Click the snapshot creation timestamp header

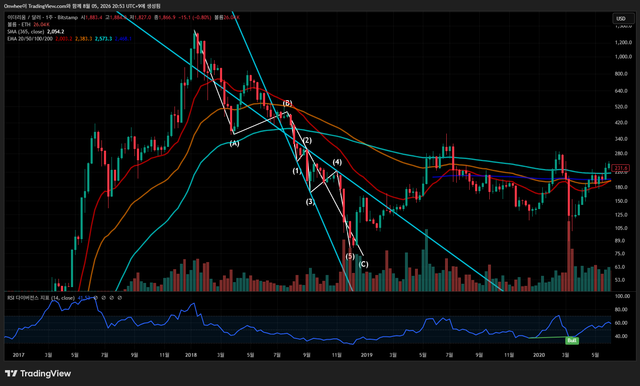(x=82, y=6)
